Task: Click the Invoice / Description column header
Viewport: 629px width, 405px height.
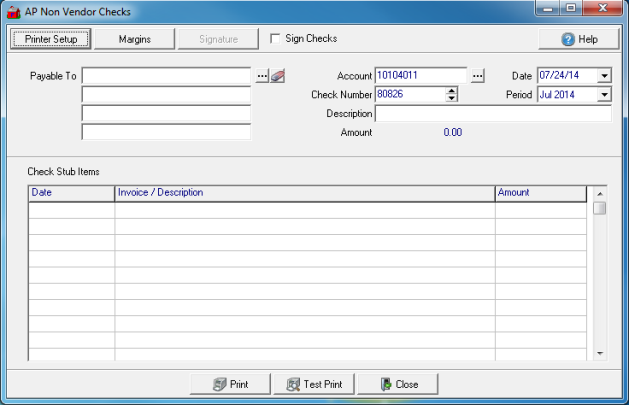Action: [304, 192]
